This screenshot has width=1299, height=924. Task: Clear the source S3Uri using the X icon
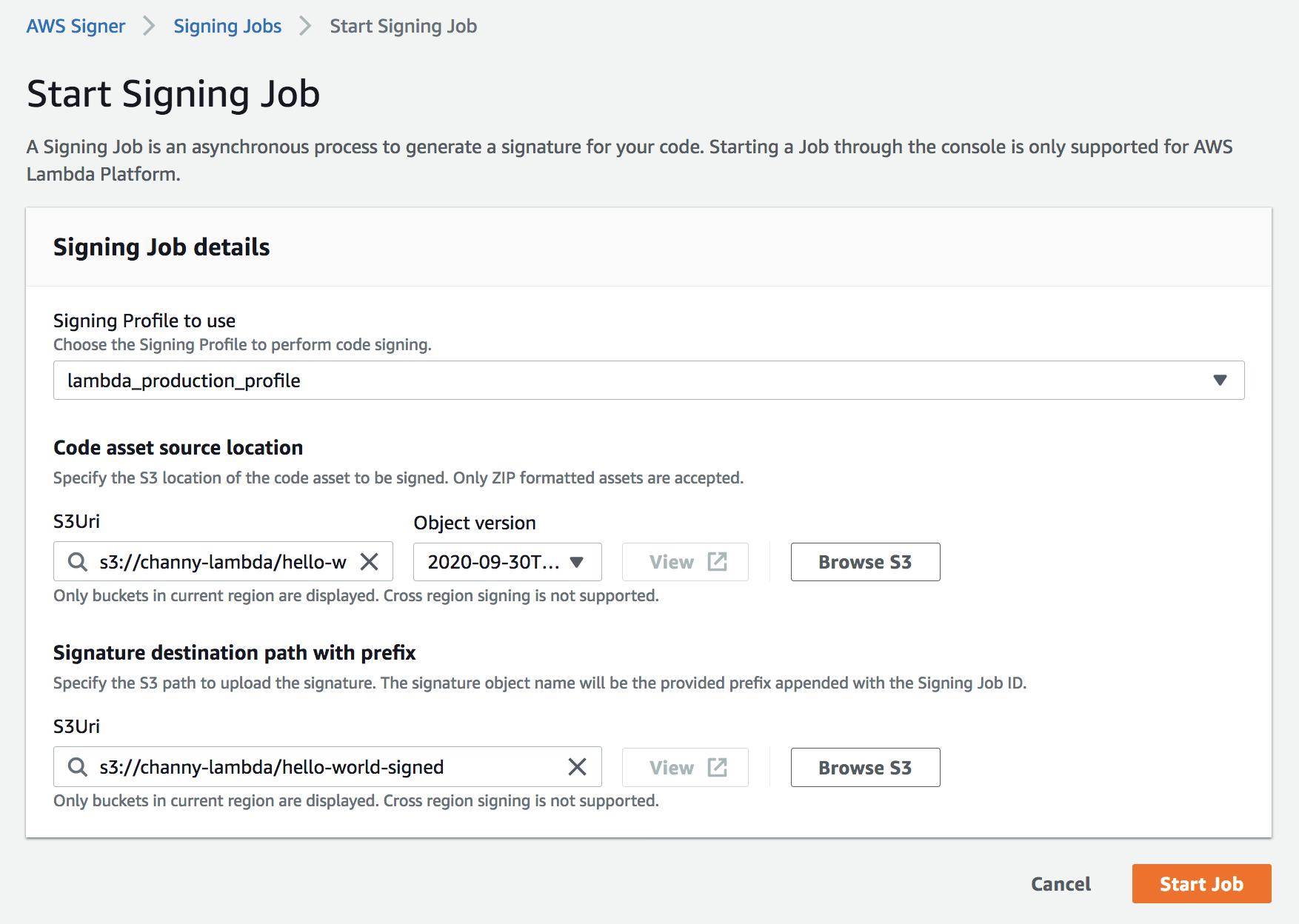coord(370,562)
